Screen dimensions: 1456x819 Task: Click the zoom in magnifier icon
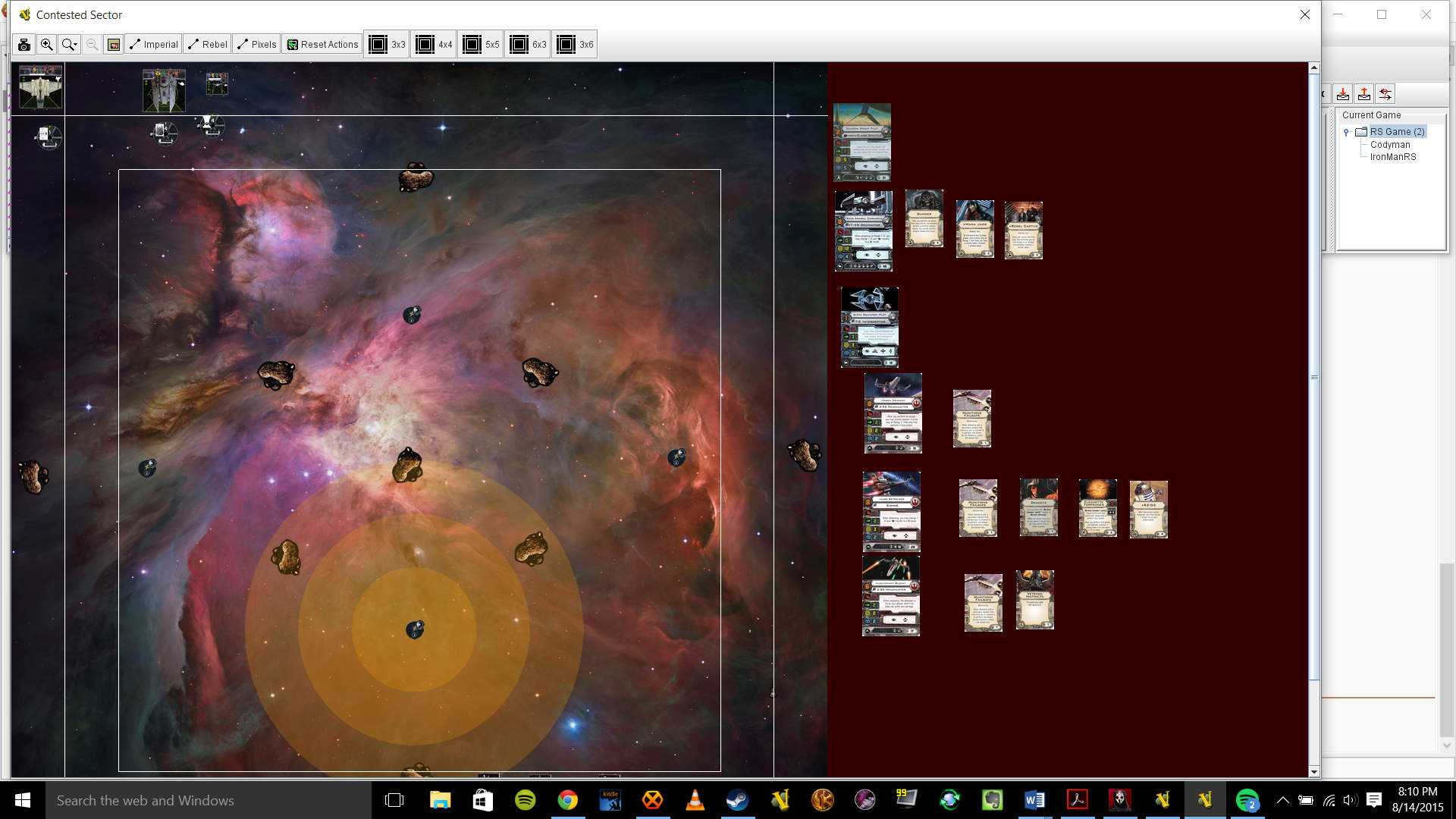point(47,45)
